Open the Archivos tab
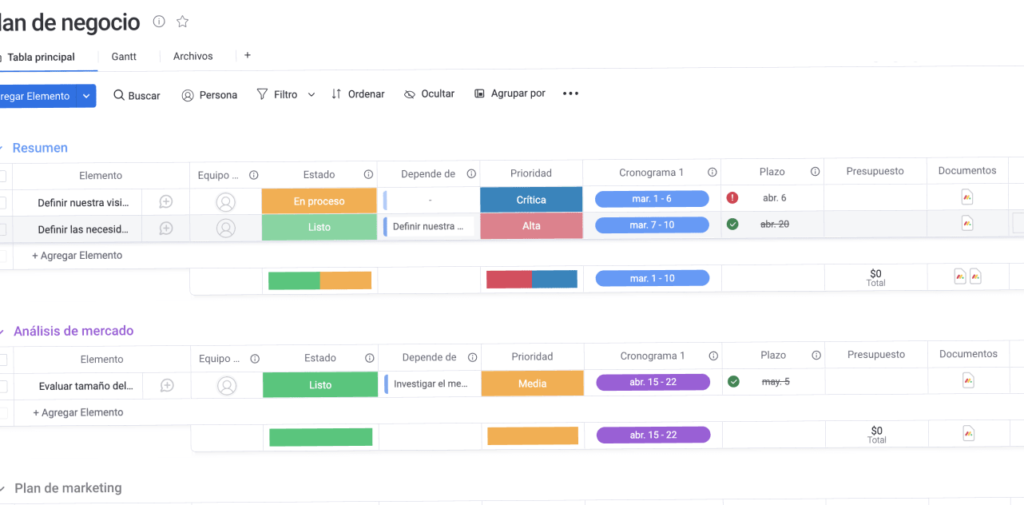This screenshot has width=1024, height=505. pyautogui.click(x=193, y=57)
